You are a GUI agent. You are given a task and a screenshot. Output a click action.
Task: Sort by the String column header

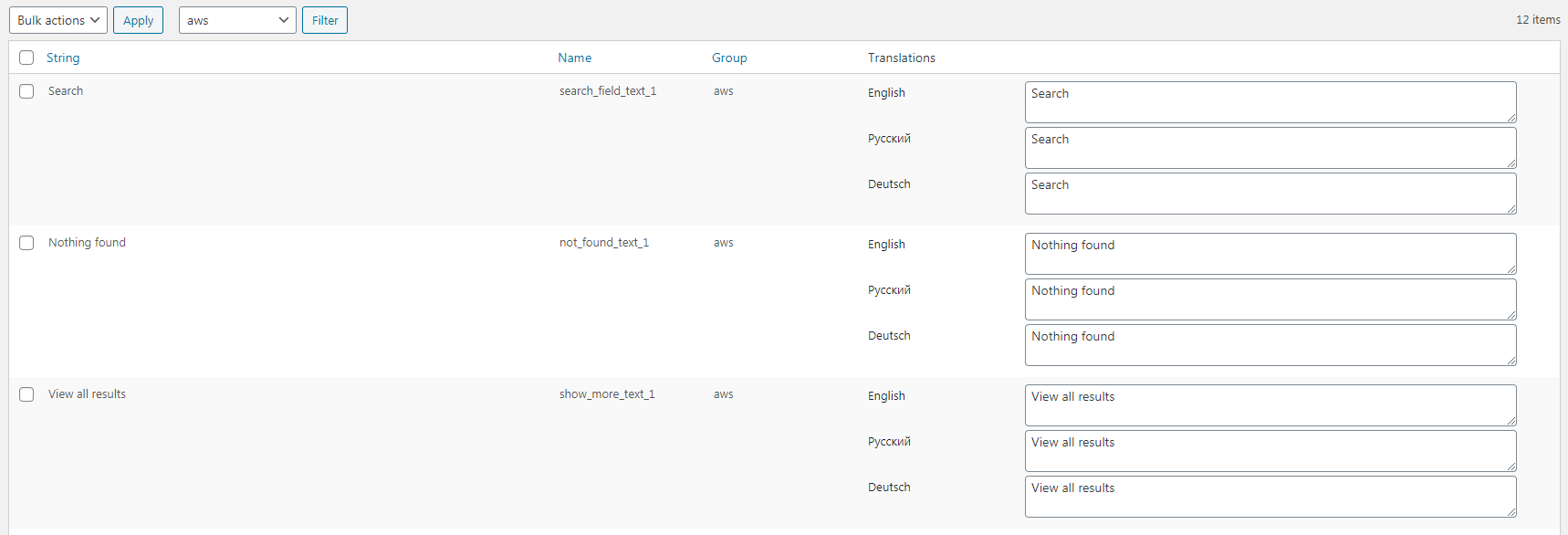click(63, 58)
